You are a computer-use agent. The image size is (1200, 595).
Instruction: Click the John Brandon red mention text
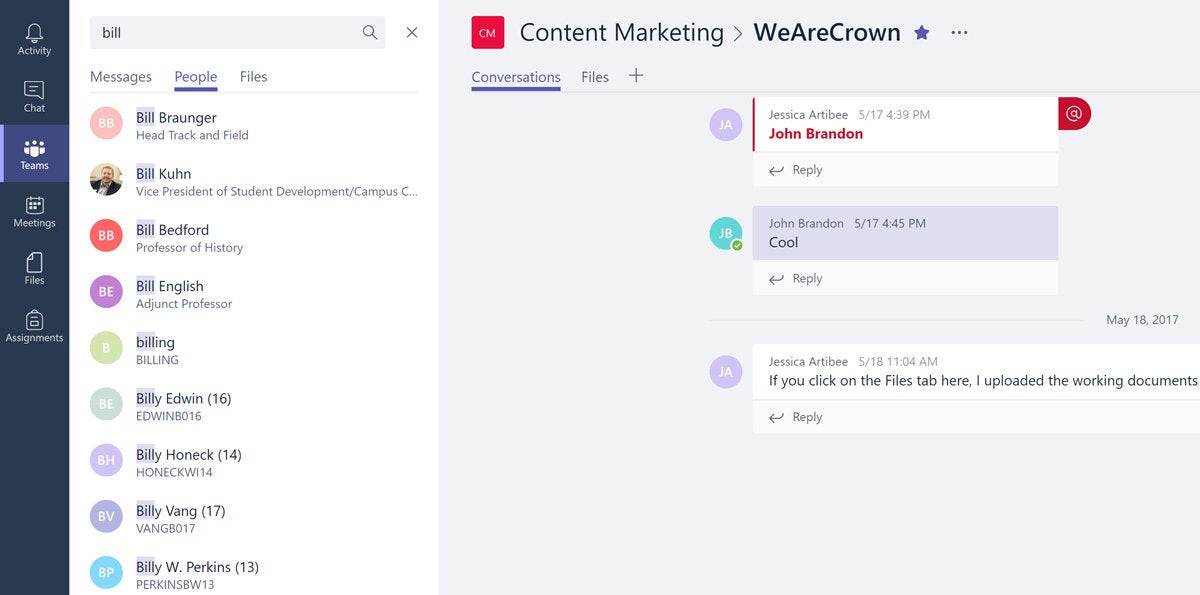[816, 134]
